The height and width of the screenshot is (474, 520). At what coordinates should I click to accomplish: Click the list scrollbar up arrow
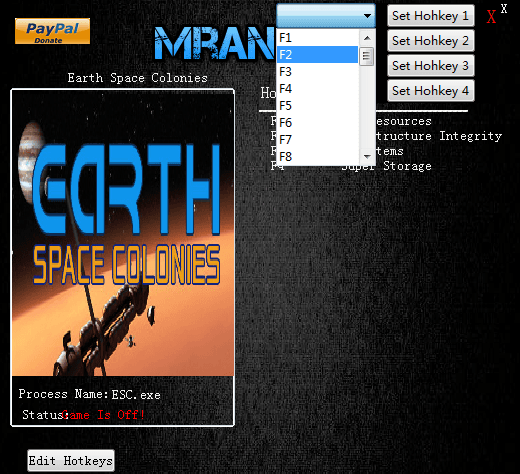pyautogui.click(x=367, y=38)
